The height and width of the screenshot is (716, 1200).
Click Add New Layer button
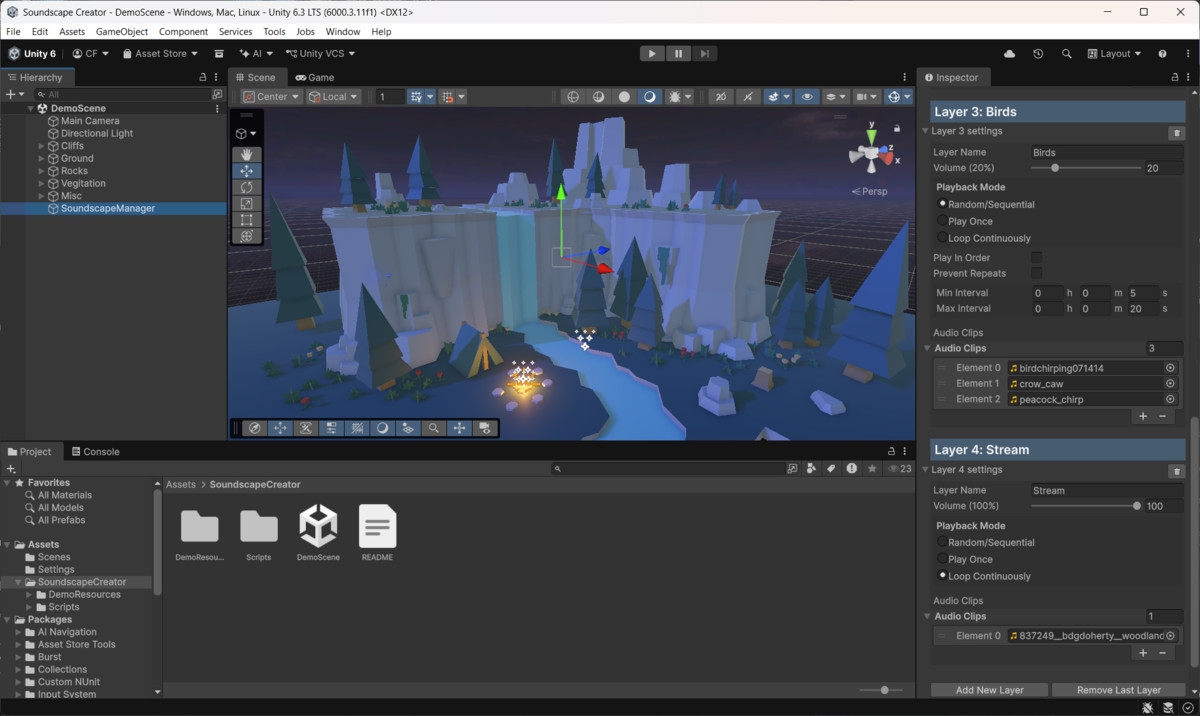tap(989, 690)
